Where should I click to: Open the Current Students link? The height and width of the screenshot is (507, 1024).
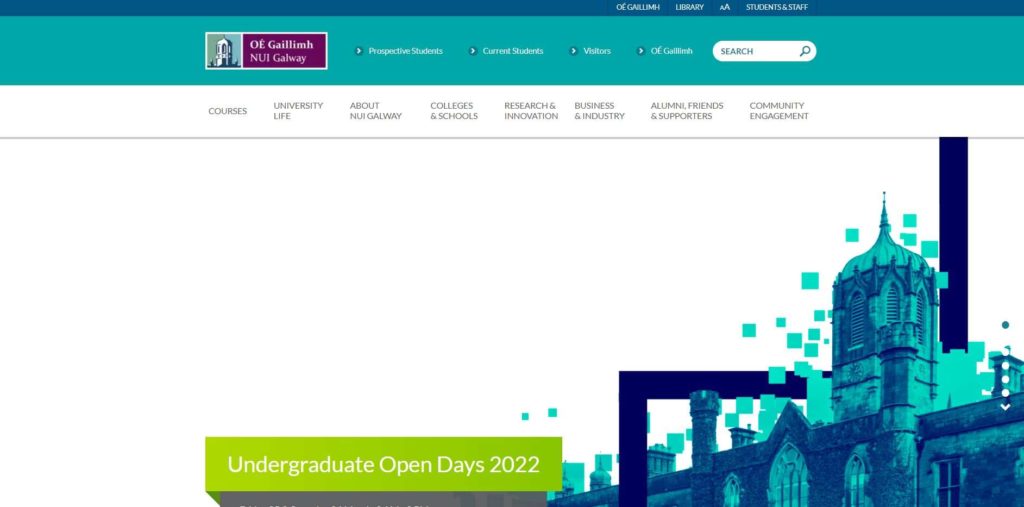click(x=513, y=51)
